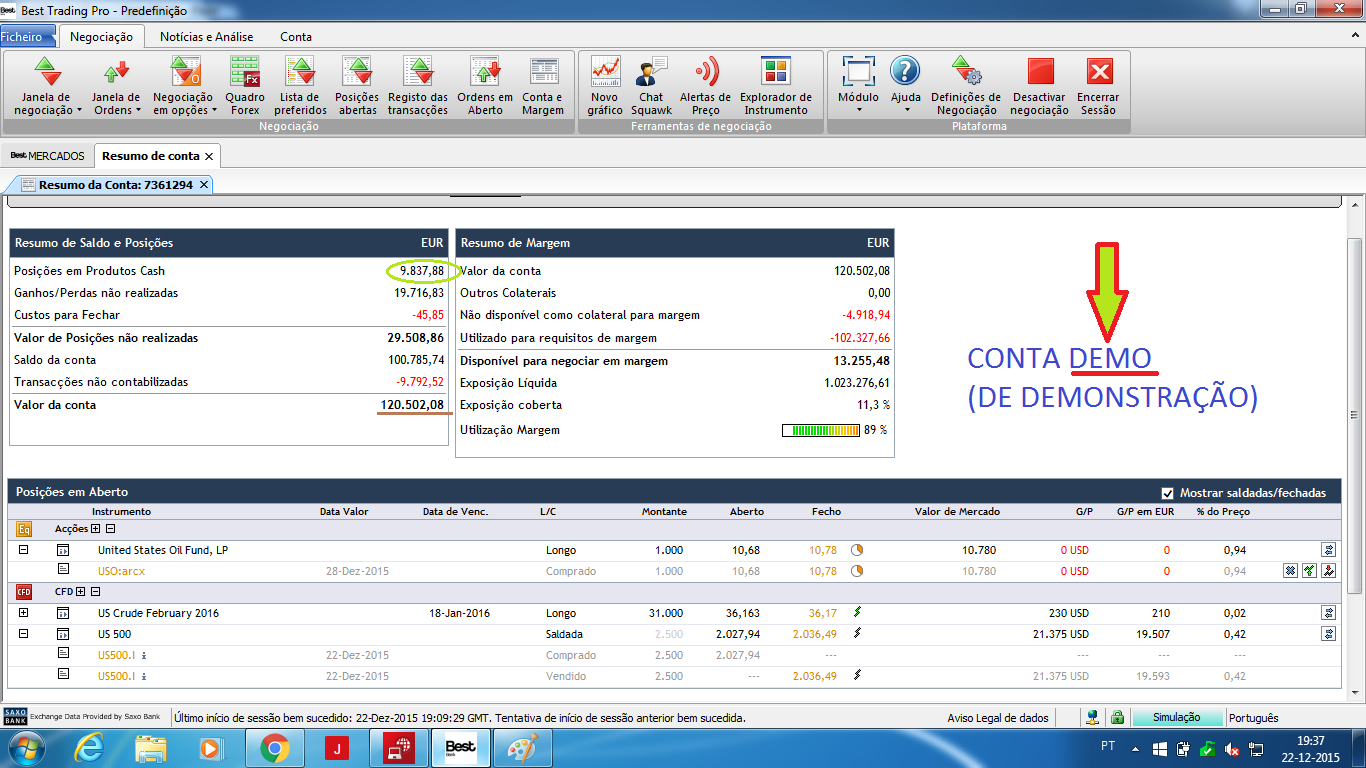Viewport: 1366px width, 768px height.
Task: Open the Janela de Ordens ribbon button
Action: [117, 86]
